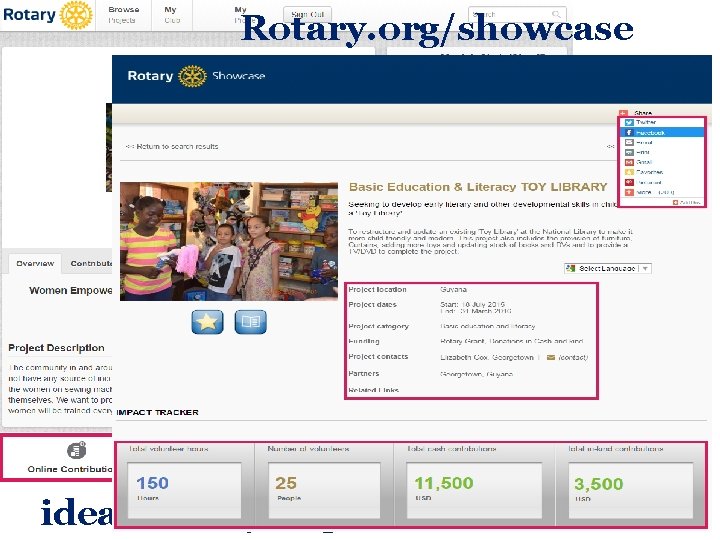Viewport: 720px width, 540px height.
Task: Click the red Gmail icon
Action: (629, 162)
